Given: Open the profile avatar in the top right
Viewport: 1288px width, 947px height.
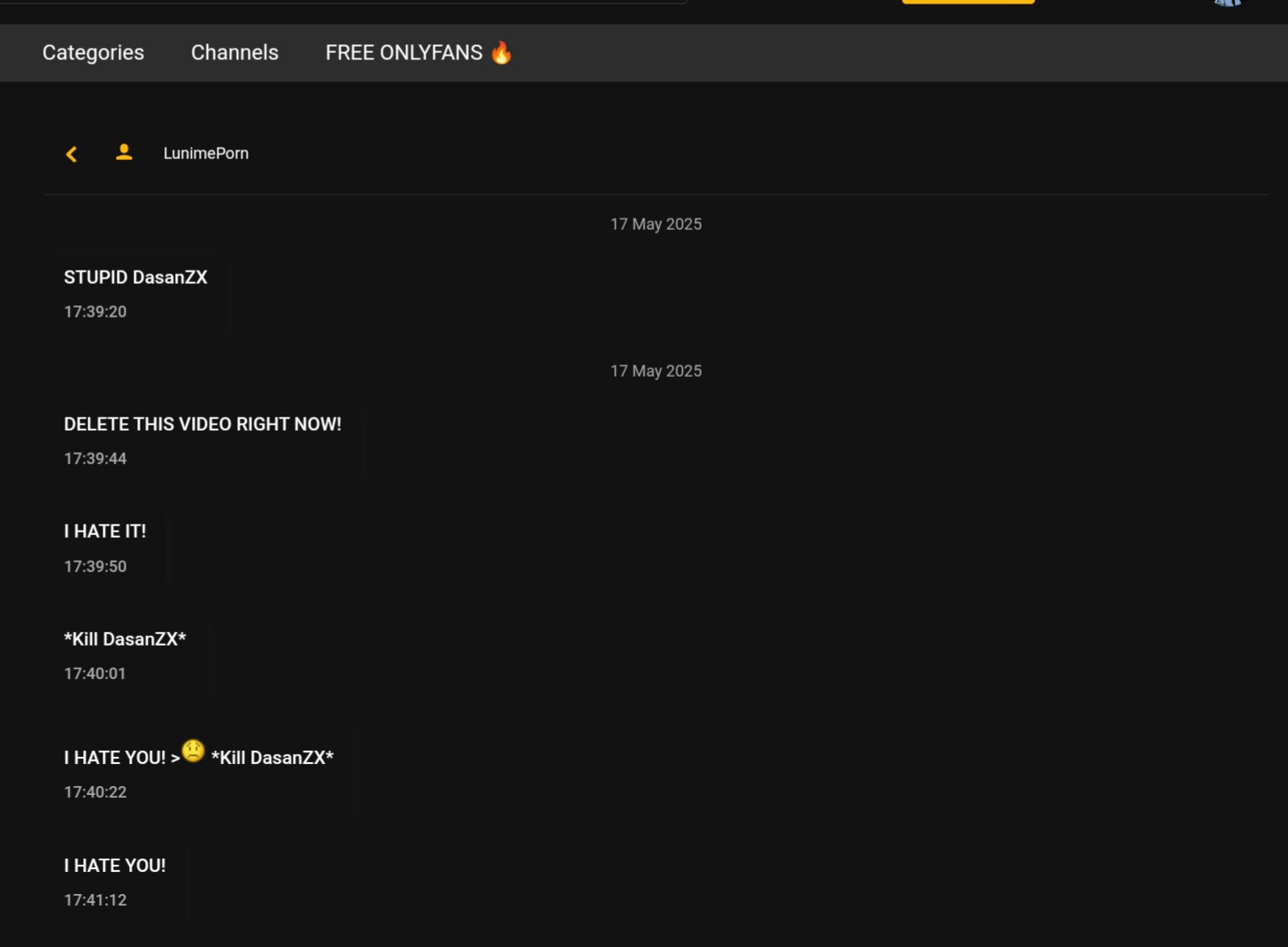Looking at the screenshot, I should [x=1228, y=4].
